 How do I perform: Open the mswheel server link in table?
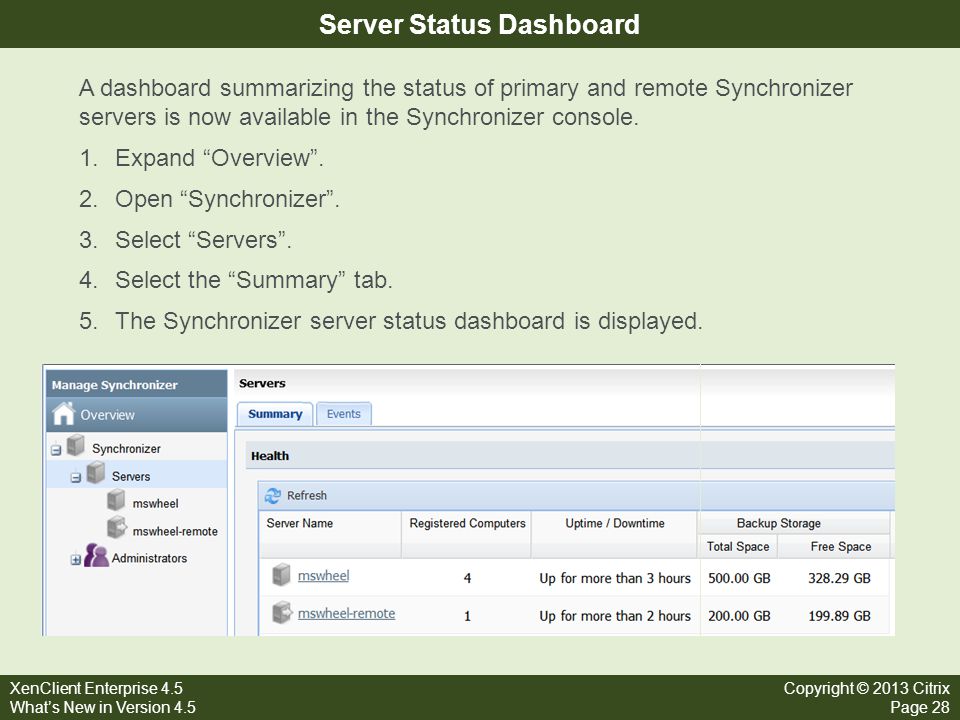[x=323, y=576]
